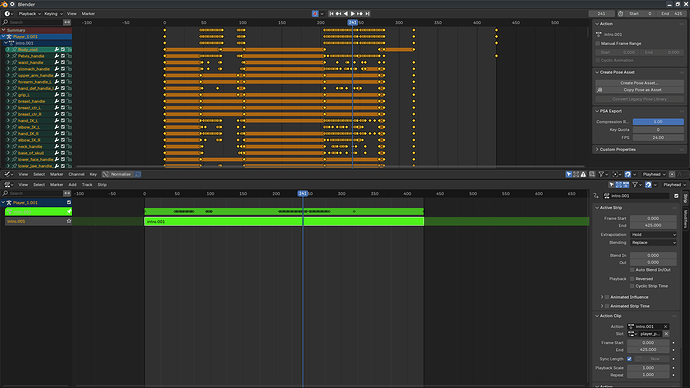Play the animation in reverse
The width and height of the screenshot is (690, 388).
(345, 14)
